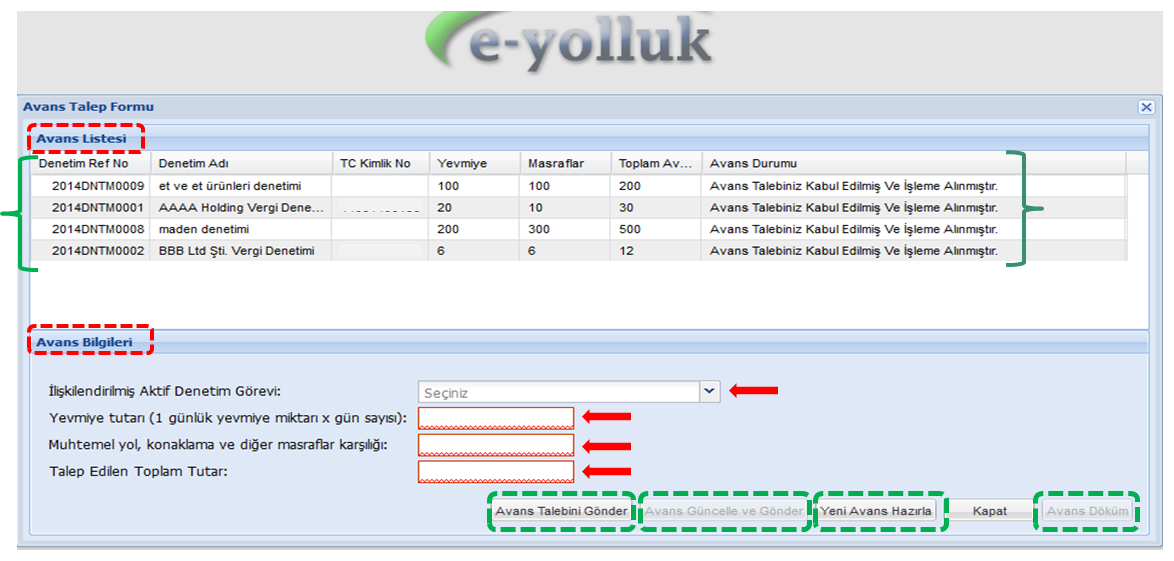This screenshot has width=1174, height=561.
Task: Sort by Yevmiye column header
Action: (x=475, y=163)
